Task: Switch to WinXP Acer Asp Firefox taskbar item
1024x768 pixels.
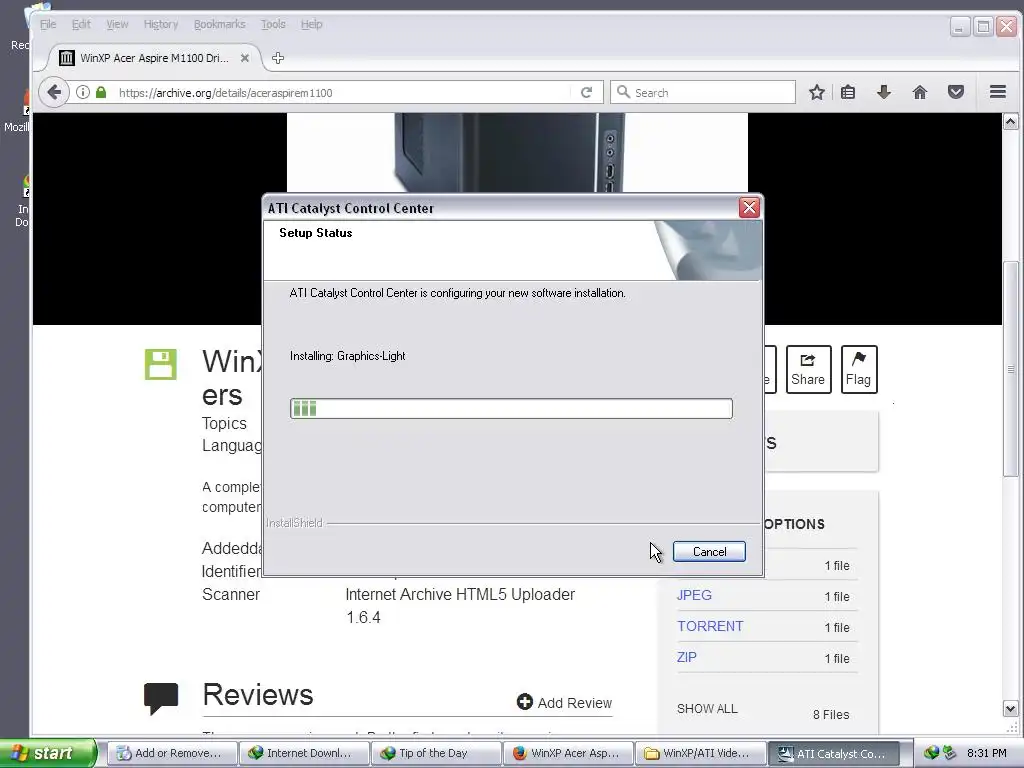Action: tap(568, 753)
